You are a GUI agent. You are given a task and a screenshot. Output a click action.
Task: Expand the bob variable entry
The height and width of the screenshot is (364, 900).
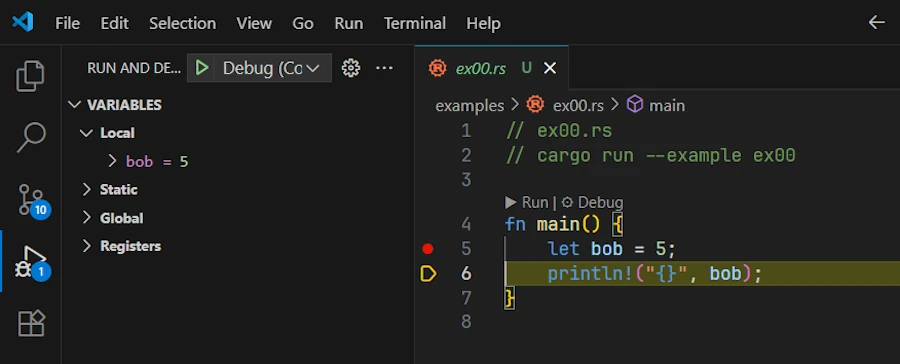tap(113, 161)
